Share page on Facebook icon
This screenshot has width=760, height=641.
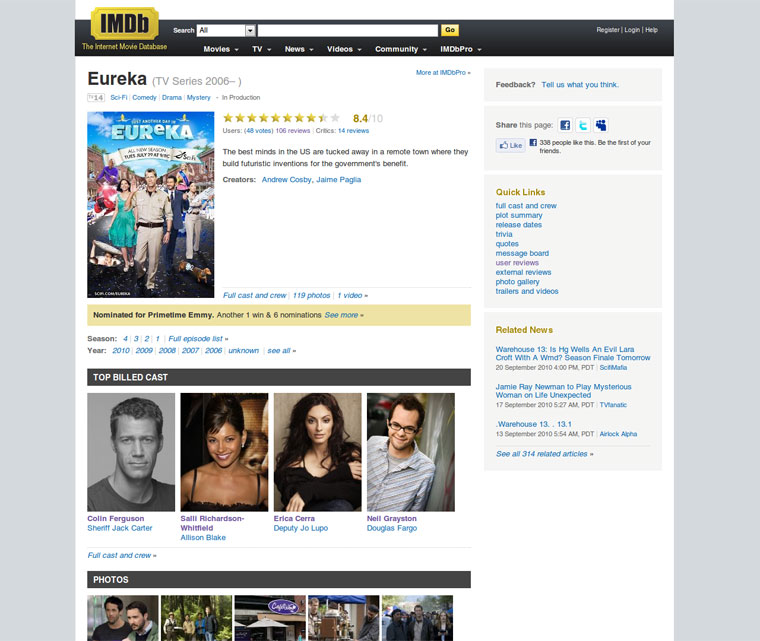coord(565,125)
